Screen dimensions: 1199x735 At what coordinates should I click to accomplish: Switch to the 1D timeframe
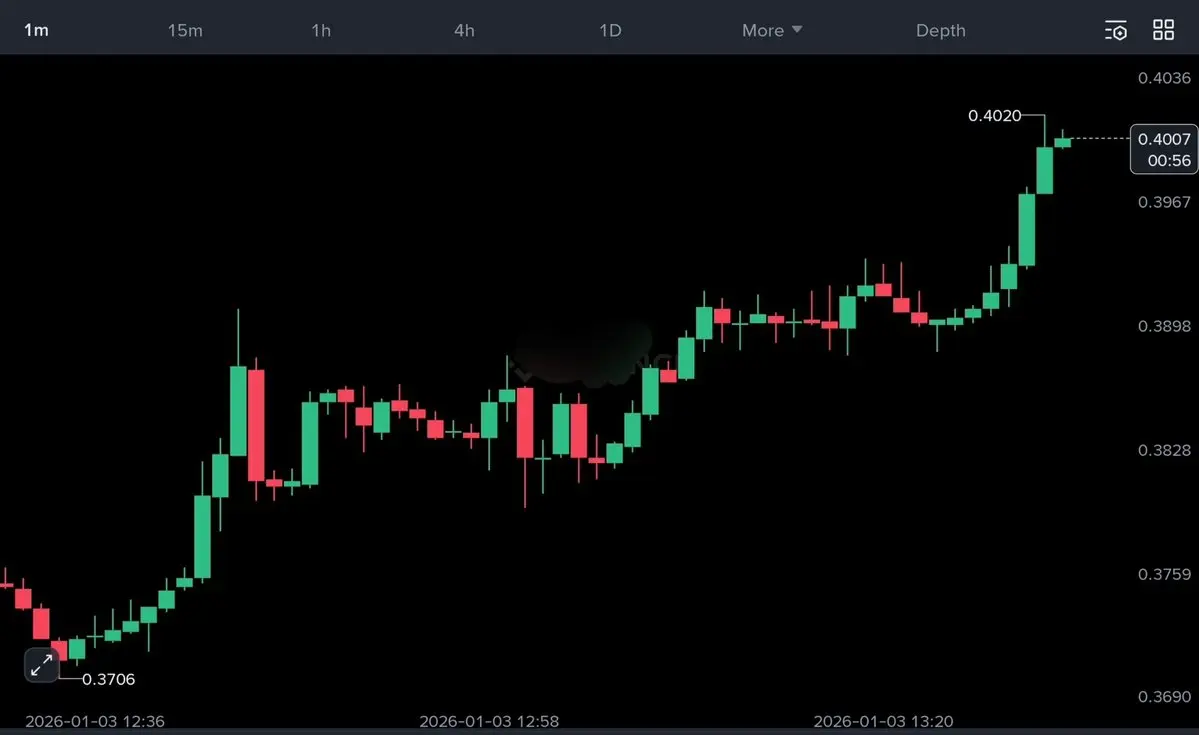pos(610,31)
